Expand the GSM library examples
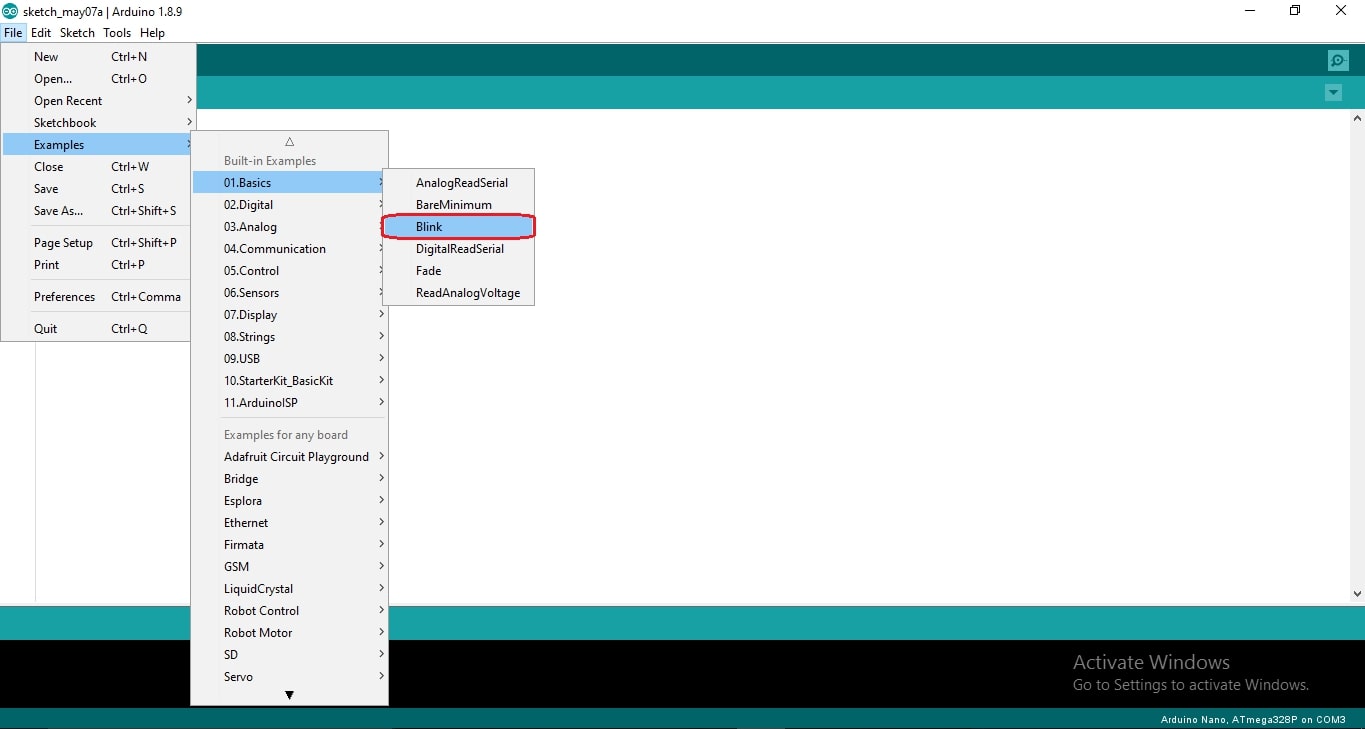 point(289,567)
